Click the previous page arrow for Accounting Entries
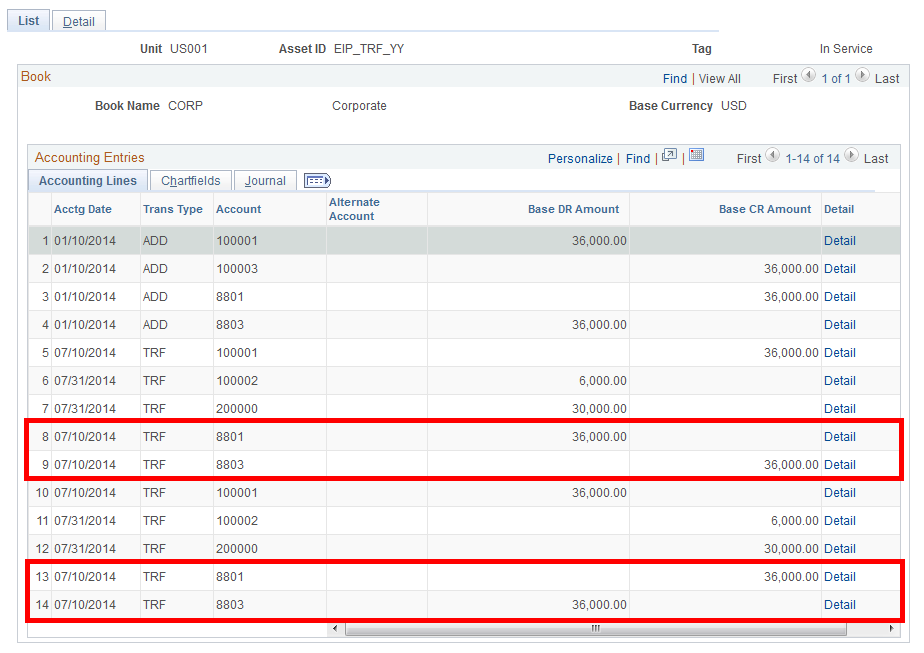The width and height of the screenshot is (924, 653). coord(772,157)
